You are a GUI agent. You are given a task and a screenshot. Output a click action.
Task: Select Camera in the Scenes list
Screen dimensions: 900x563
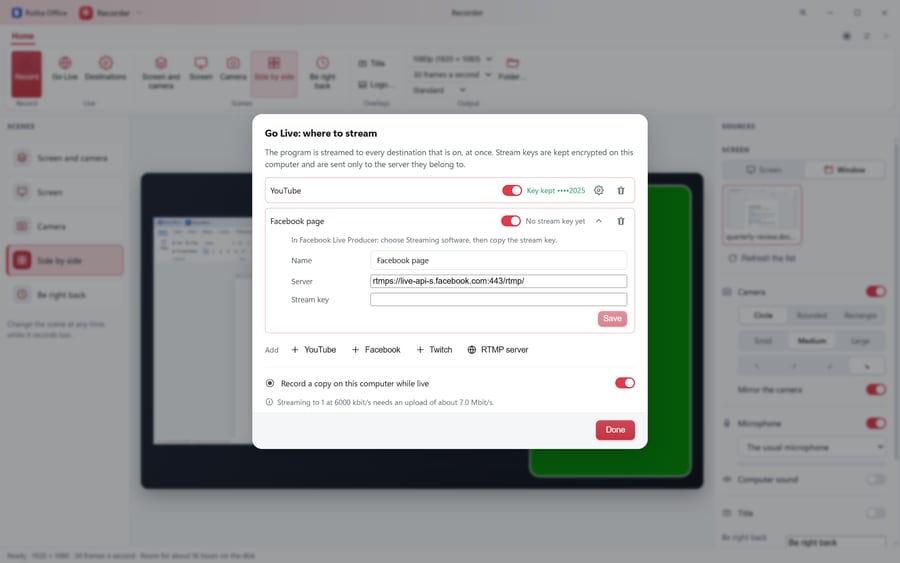[65, 227]
